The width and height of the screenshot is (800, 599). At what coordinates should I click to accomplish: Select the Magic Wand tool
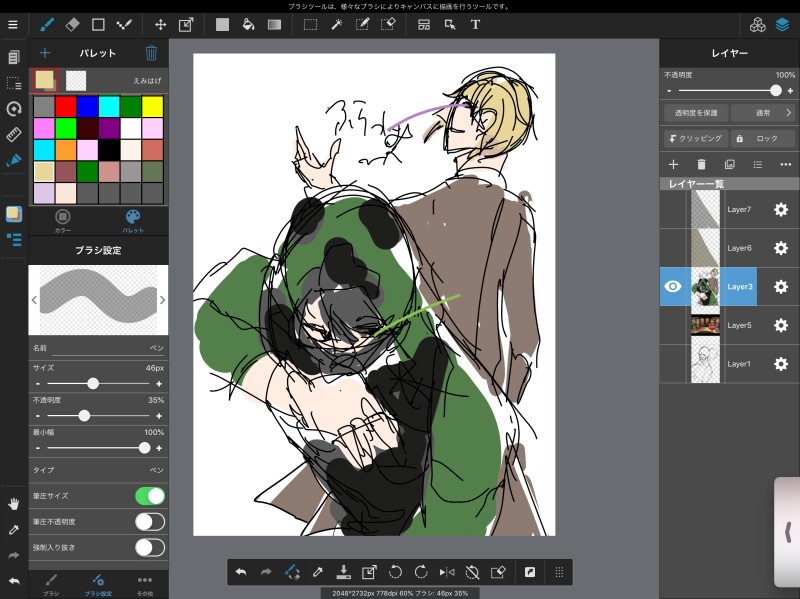(336, 24)
